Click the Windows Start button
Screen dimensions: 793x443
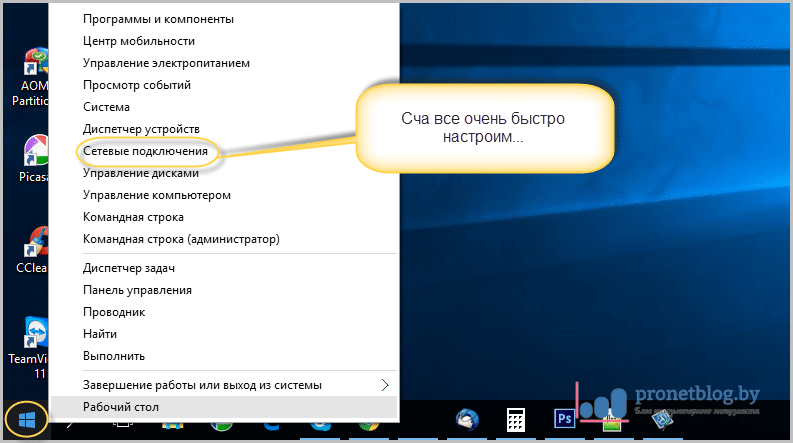[23, 417]
